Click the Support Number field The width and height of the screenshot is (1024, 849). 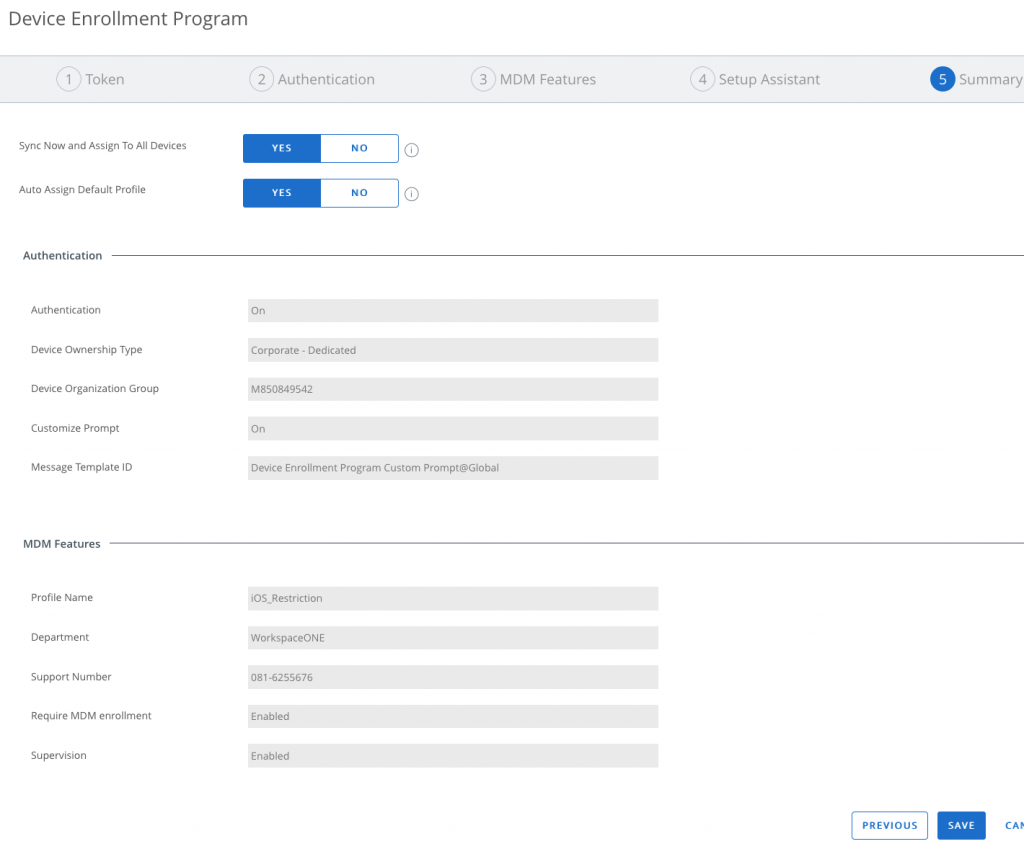(x=452, y=677)
